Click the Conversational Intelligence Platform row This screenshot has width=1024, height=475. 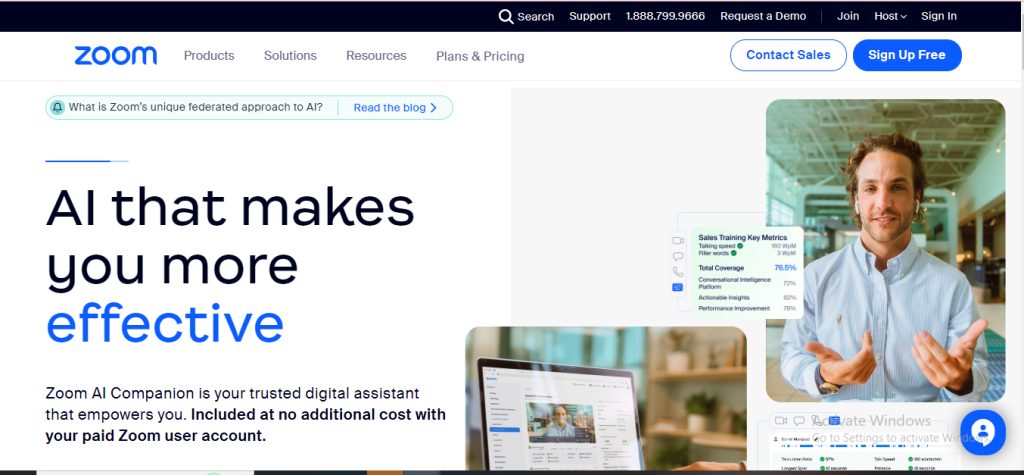(x=747, y=283)
